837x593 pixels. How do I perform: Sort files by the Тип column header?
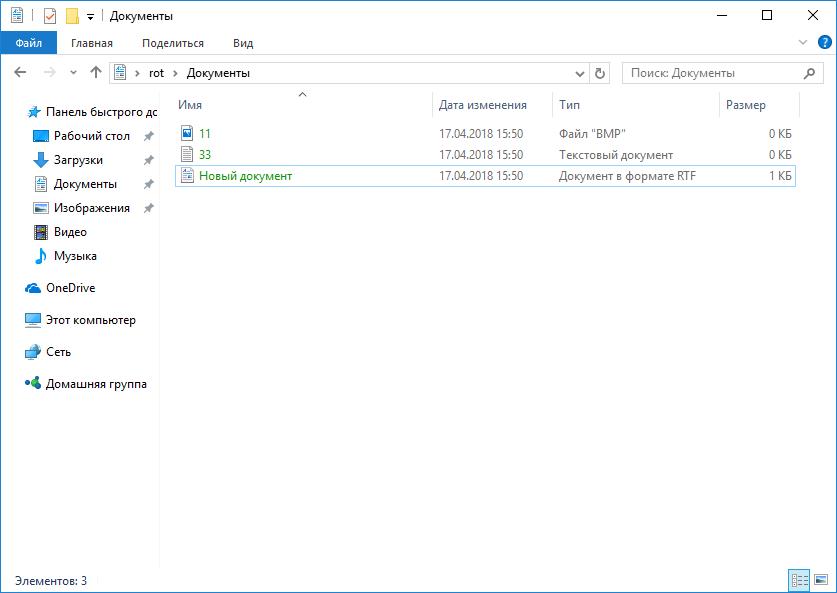pyautogui.click(x=636, y=105)
